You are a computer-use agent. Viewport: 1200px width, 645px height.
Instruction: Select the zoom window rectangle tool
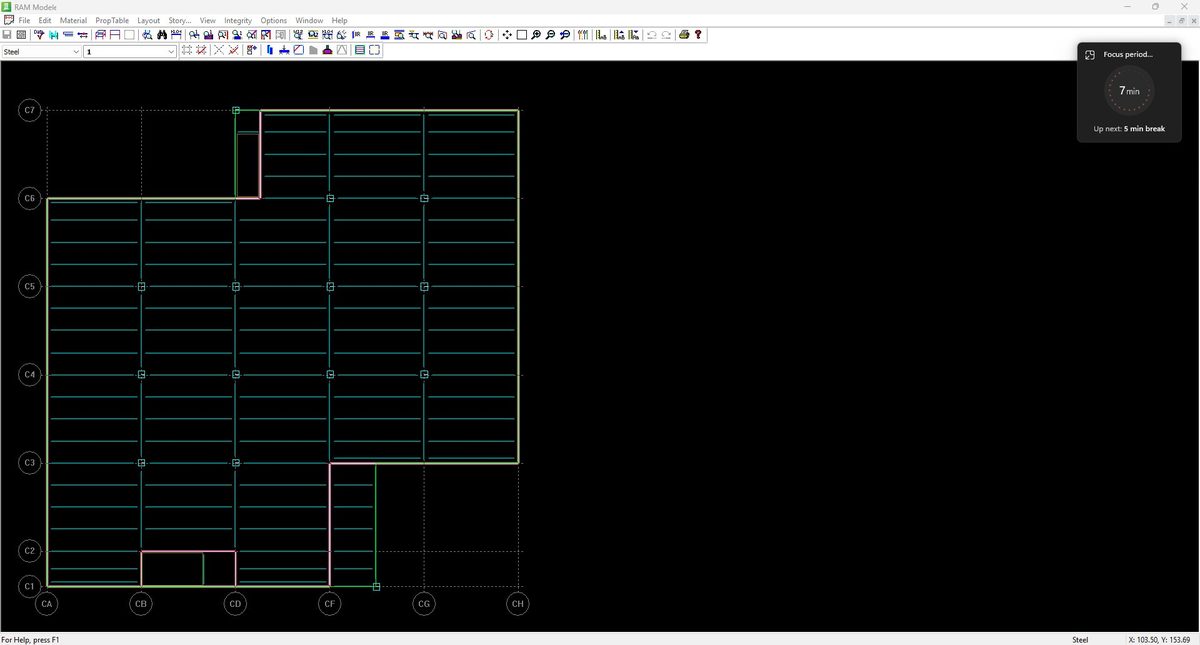point(523,33)
